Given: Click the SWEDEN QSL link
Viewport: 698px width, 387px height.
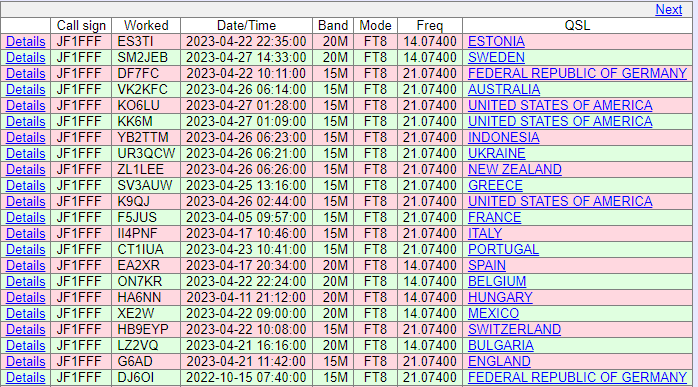Looking at the screenshot, I should (x=496, y=57).
